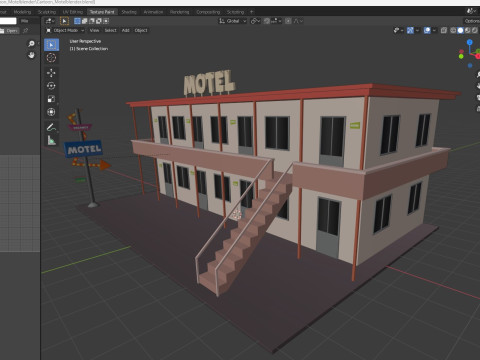This screenshot has width=480, height=360.
Task: Toggle snapping magnet
Action: pyautogui.click(x=267, y=21)
